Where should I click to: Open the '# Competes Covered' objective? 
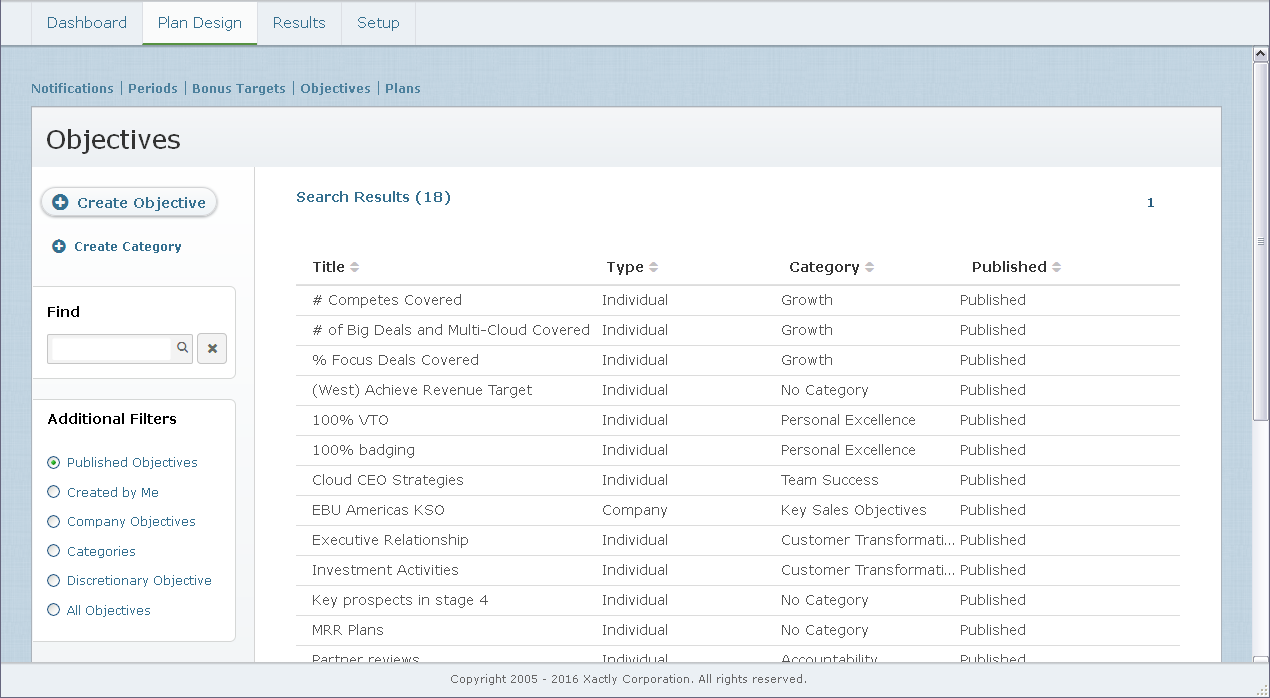coord(387,300)
